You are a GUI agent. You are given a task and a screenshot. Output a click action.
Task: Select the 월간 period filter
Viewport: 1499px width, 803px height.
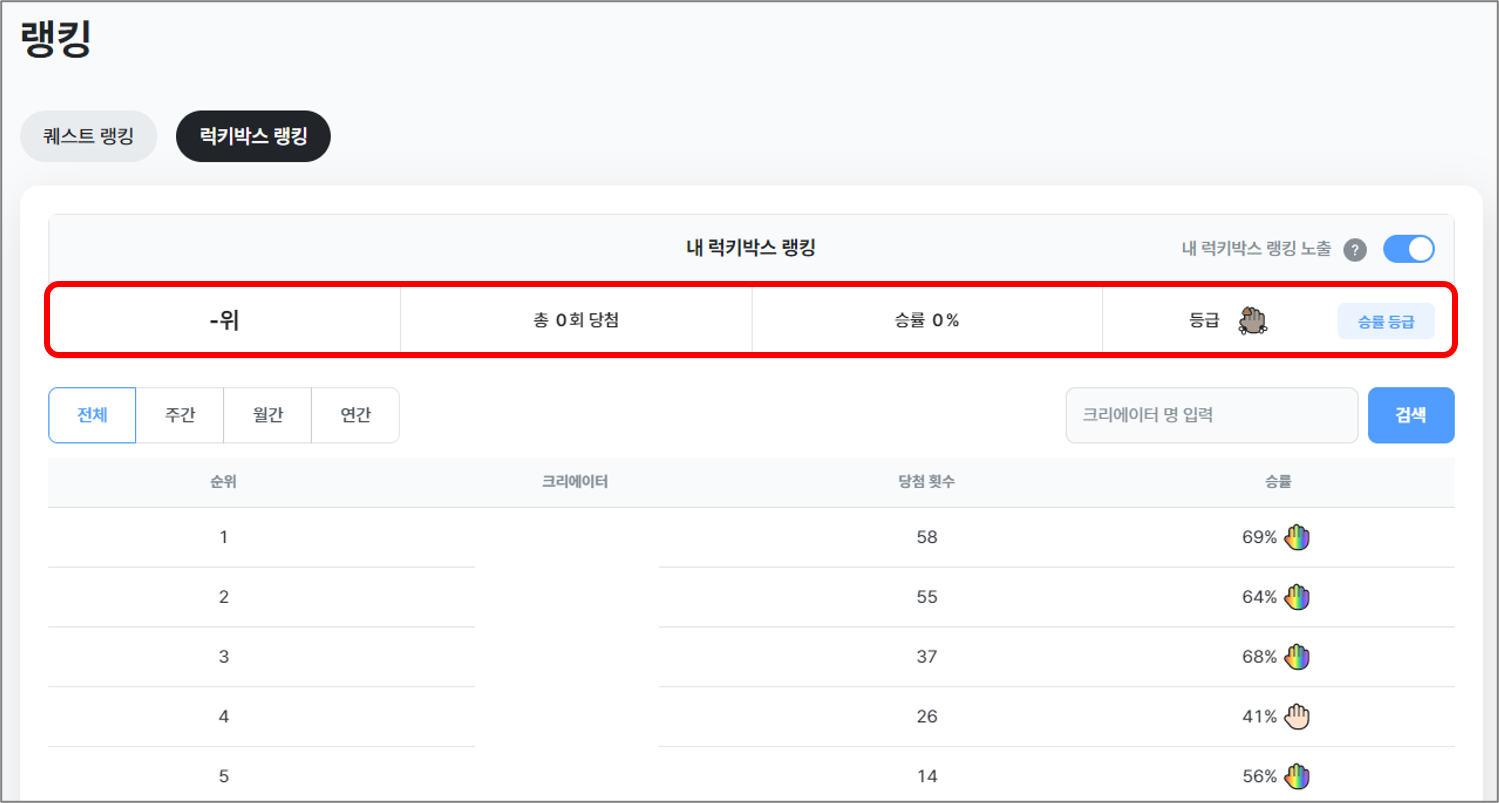[x=268, y=415]
